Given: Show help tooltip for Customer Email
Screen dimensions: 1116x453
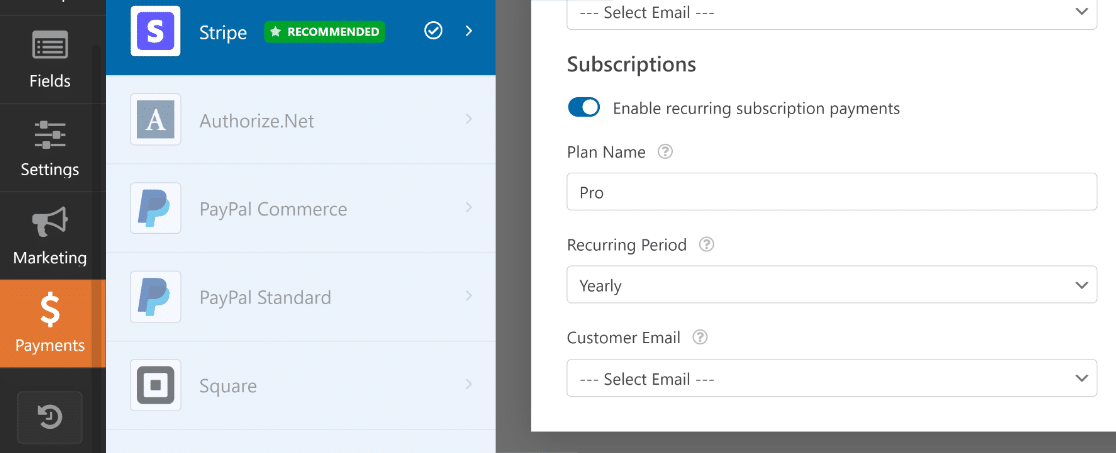Looking at the screenshot, I should pos(700,338).
